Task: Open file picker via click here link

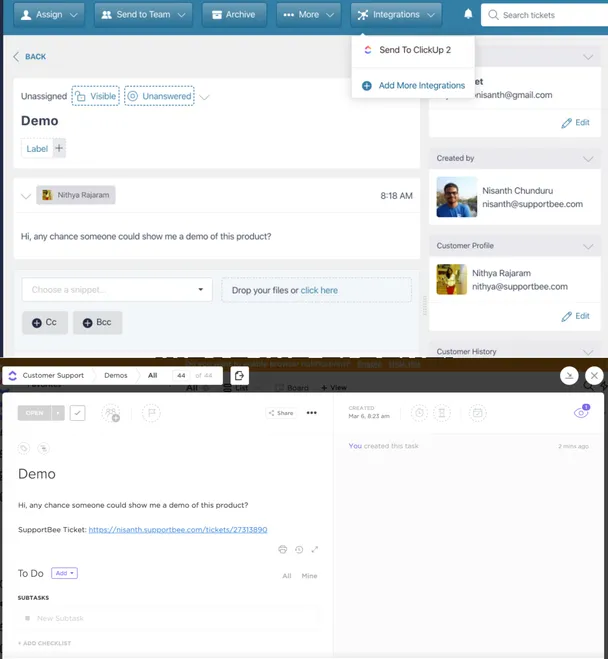Action: click(319, 290)
